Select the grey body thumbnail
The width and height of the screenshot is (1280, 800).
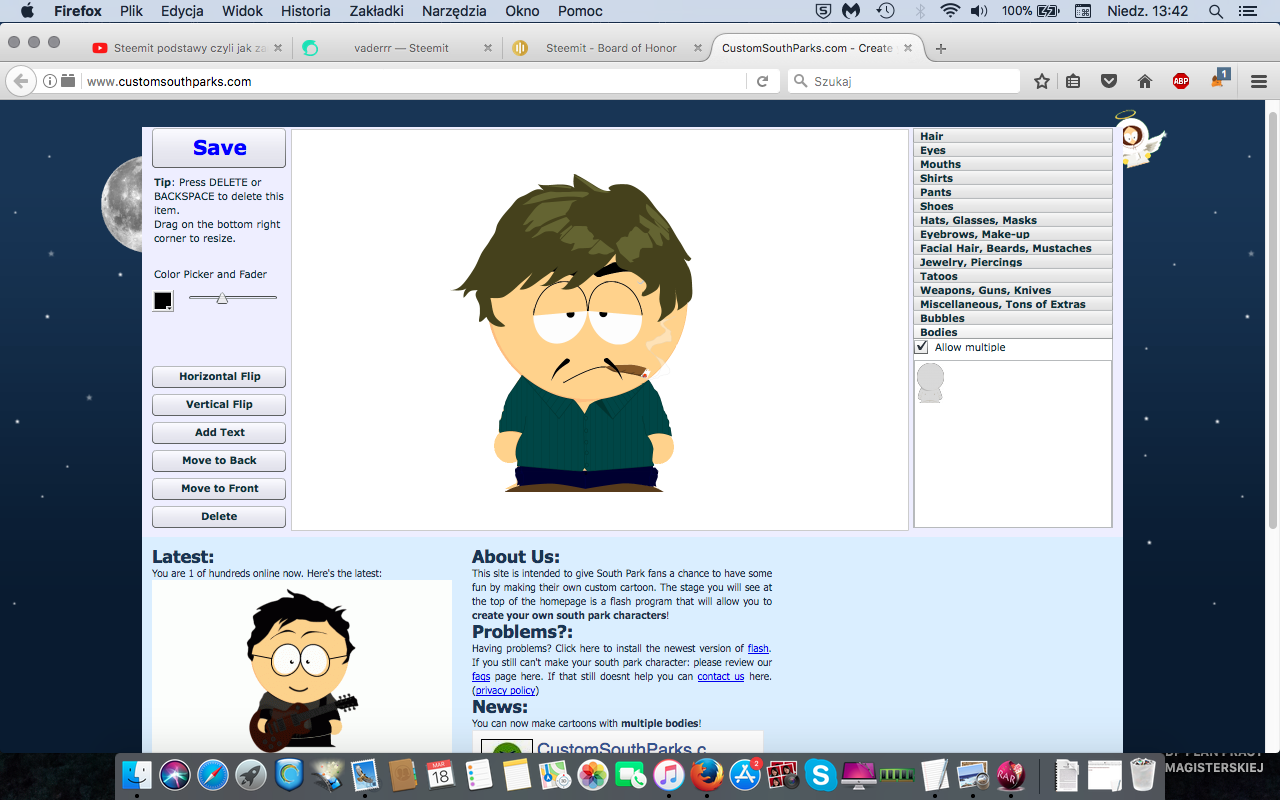tap(930, 383)
